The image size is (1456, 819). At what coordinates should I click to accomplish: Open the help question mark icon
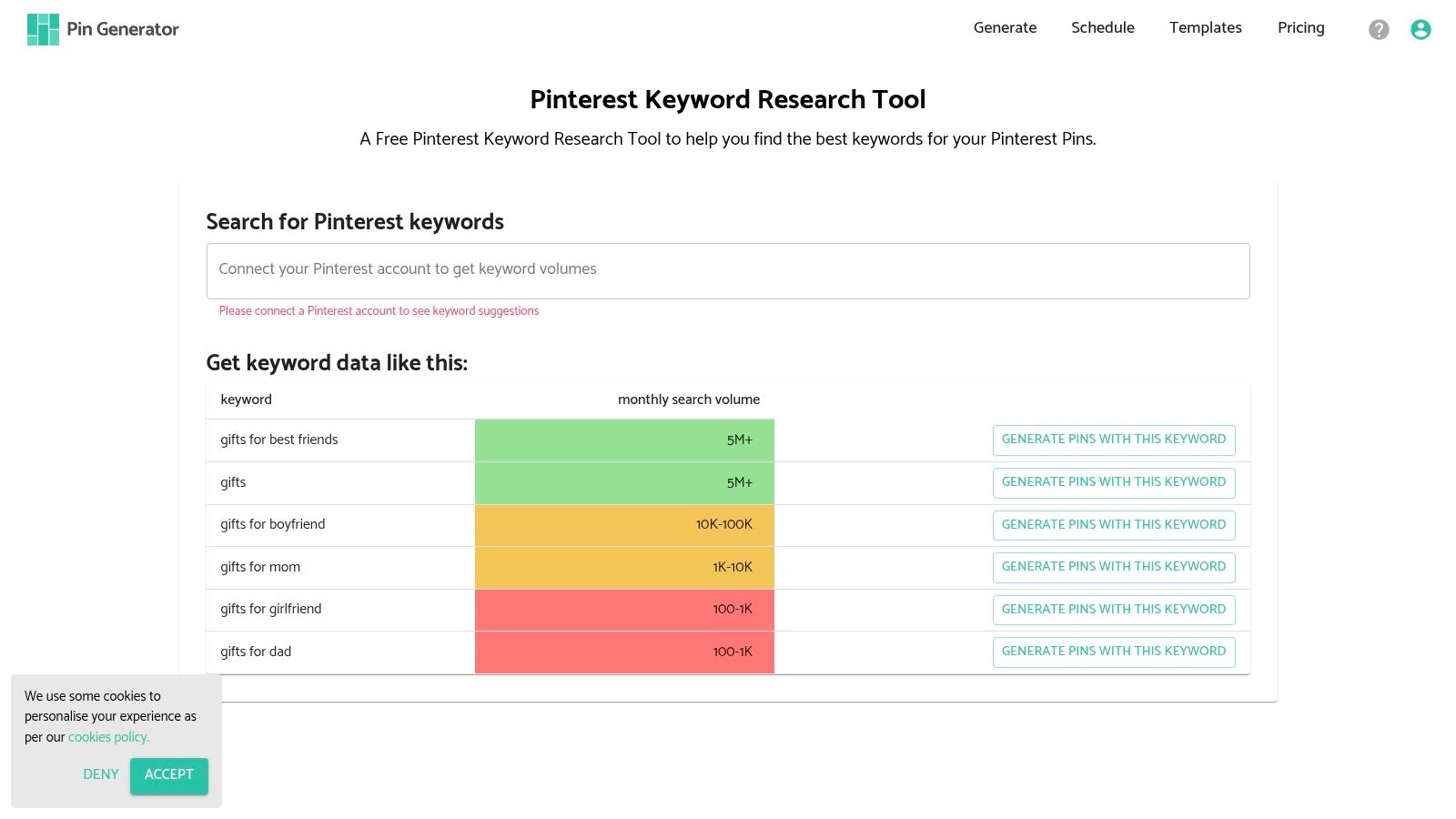coord(1379,30)
